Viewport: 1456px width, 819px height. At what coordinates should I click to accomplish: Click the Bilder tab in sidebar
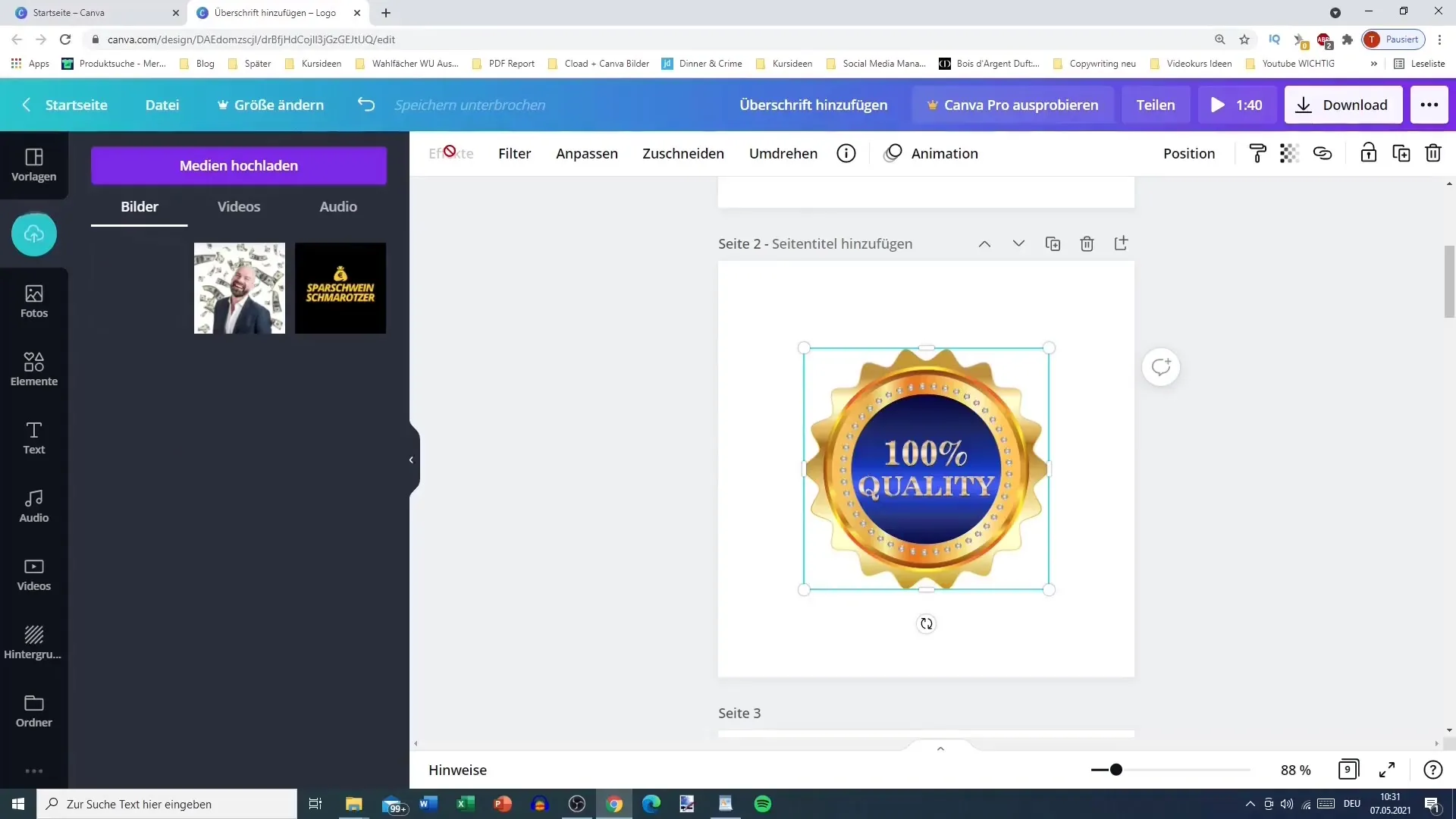pyautogui.click(x=140, y=206)
